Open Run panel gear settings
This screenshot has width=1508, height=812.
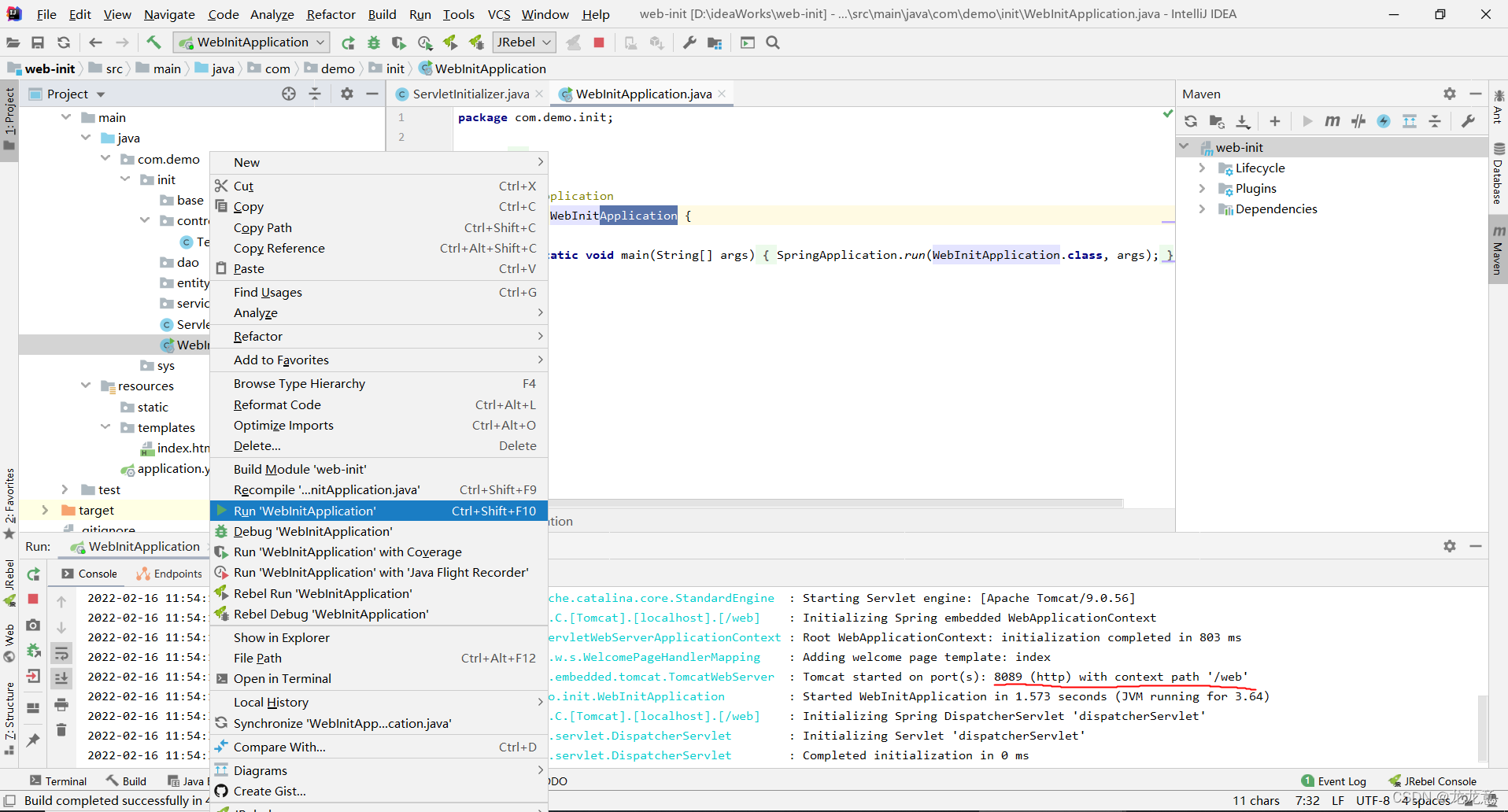click(x=1450, y=546)
